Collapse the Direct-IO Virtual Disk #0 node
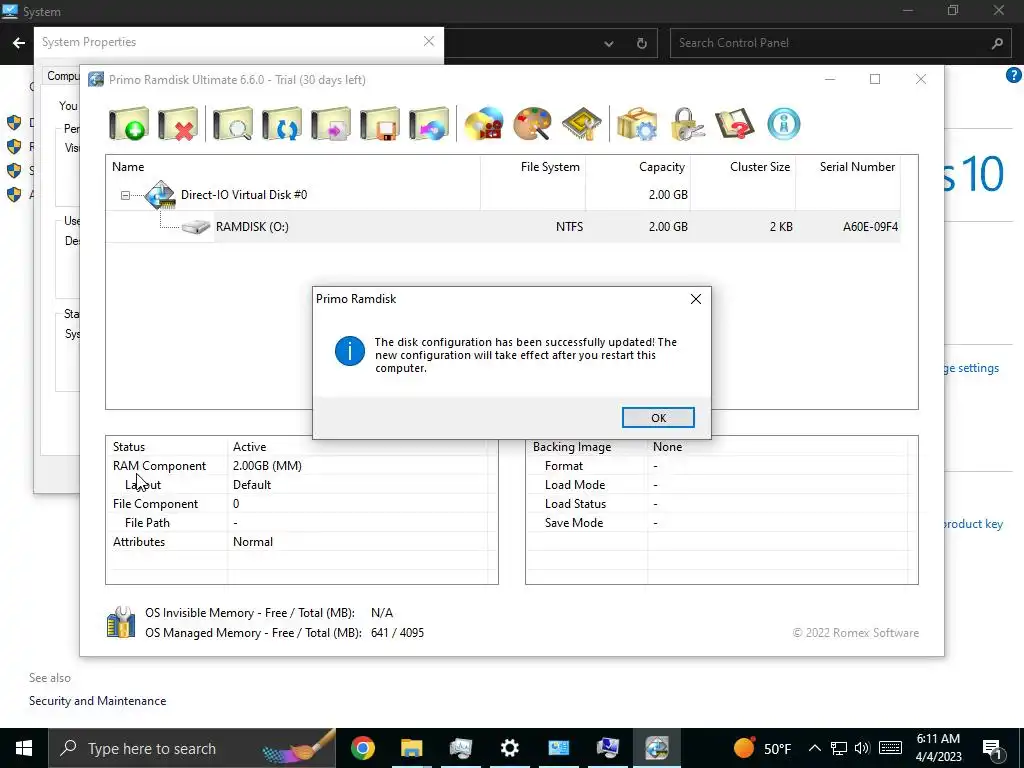This screenshot has height=768, width=1024. click(125, 195)
